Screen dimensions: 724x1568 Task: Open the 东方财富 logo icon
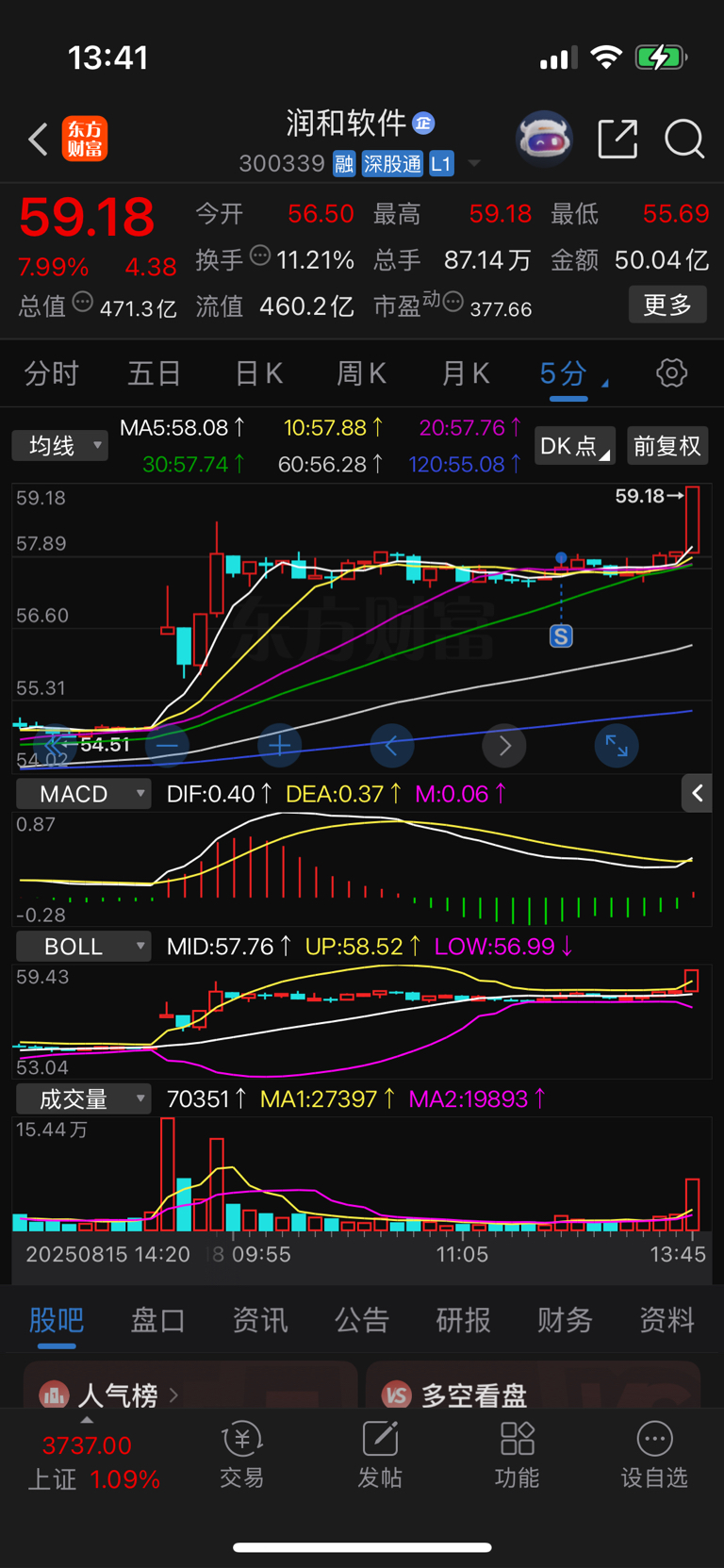[85, 140]
